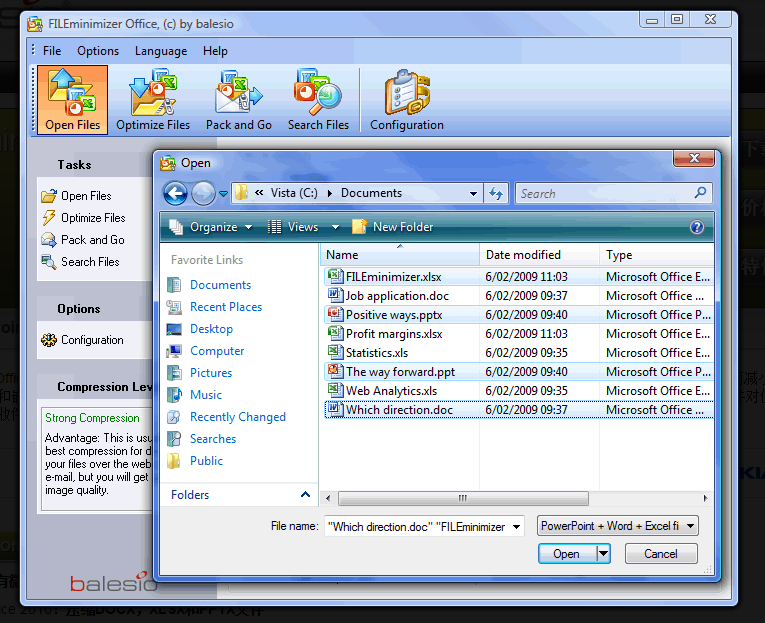Click the search magnifier icon
Viewport: 765px width, 623px height.
pos(701,193)
